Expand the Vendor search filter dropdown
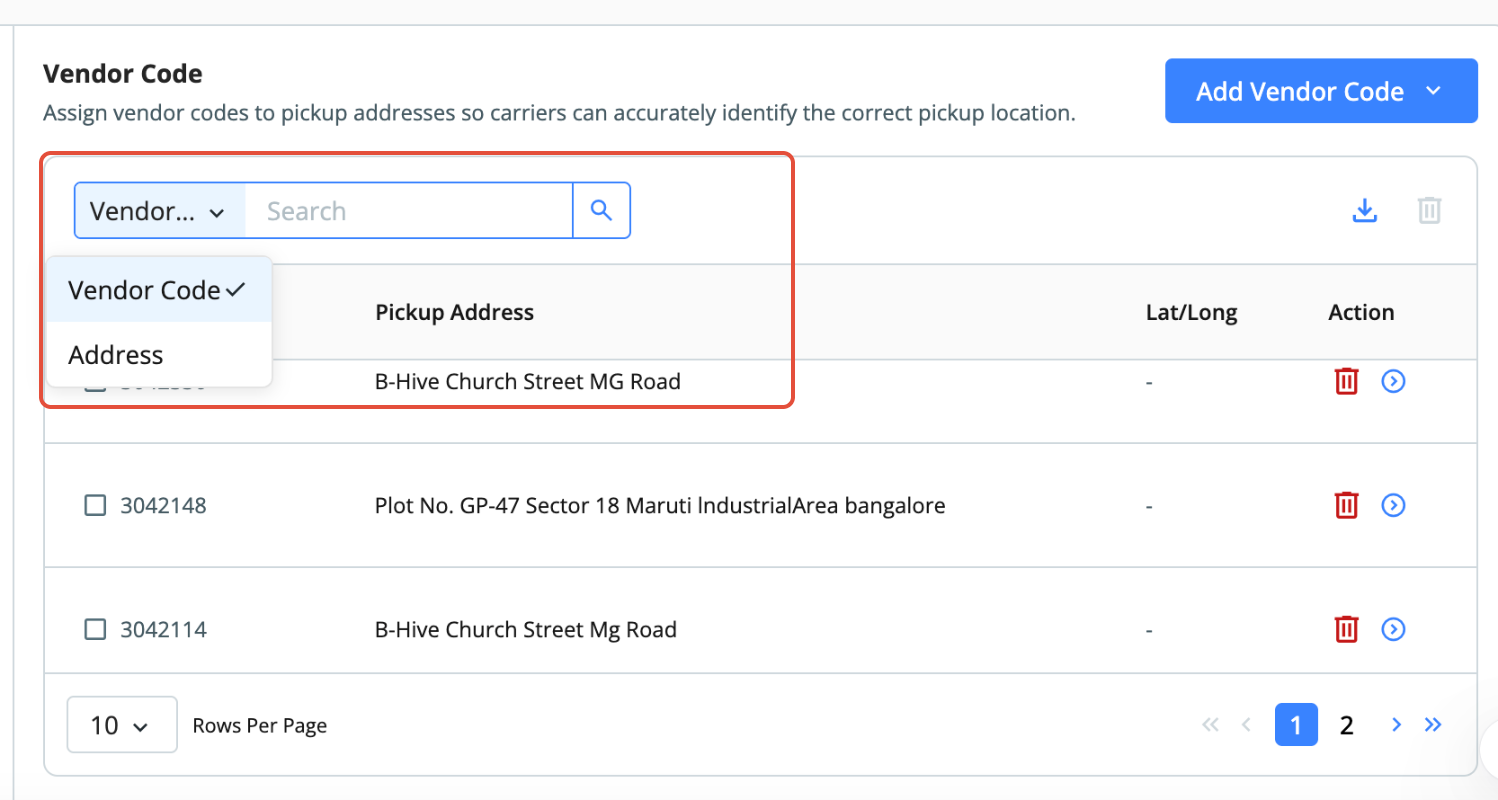This screenshot has width=1498, height=800. pos(160,211)
